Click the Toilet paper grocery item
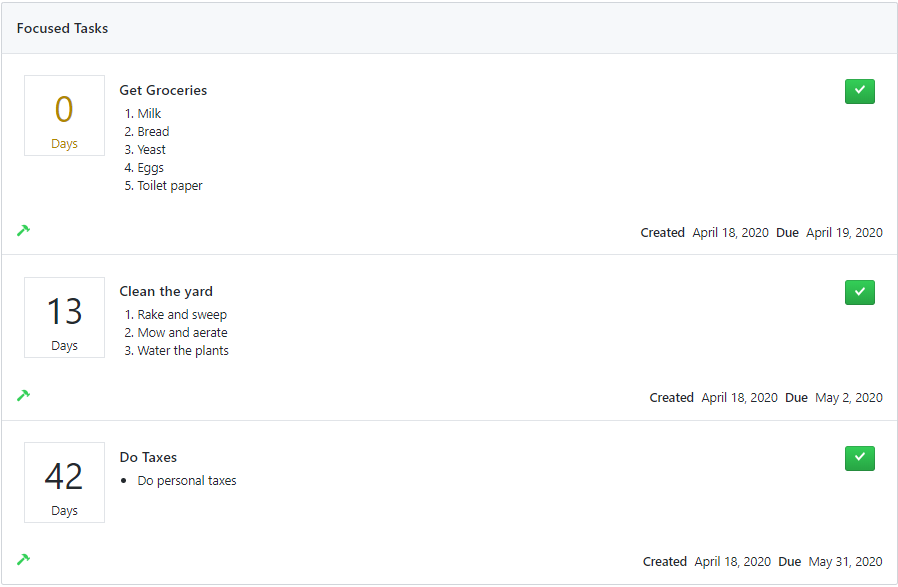The height and width of the screenshot is (587, 898). pyautogui.click(x=170, y=186)
